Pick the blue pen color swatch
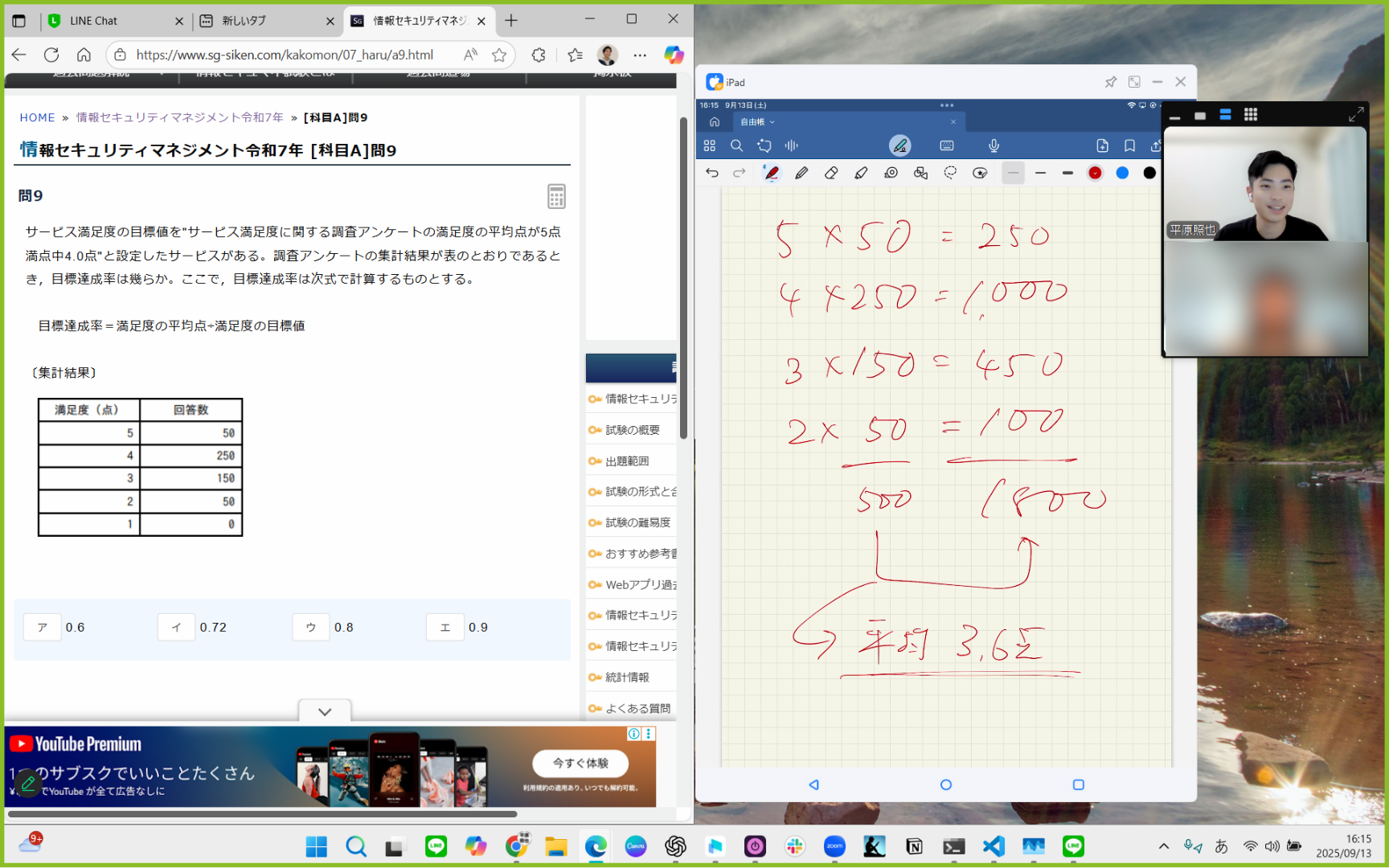The width and height of the screenshot is (1389, 868). click(1122, 173)
